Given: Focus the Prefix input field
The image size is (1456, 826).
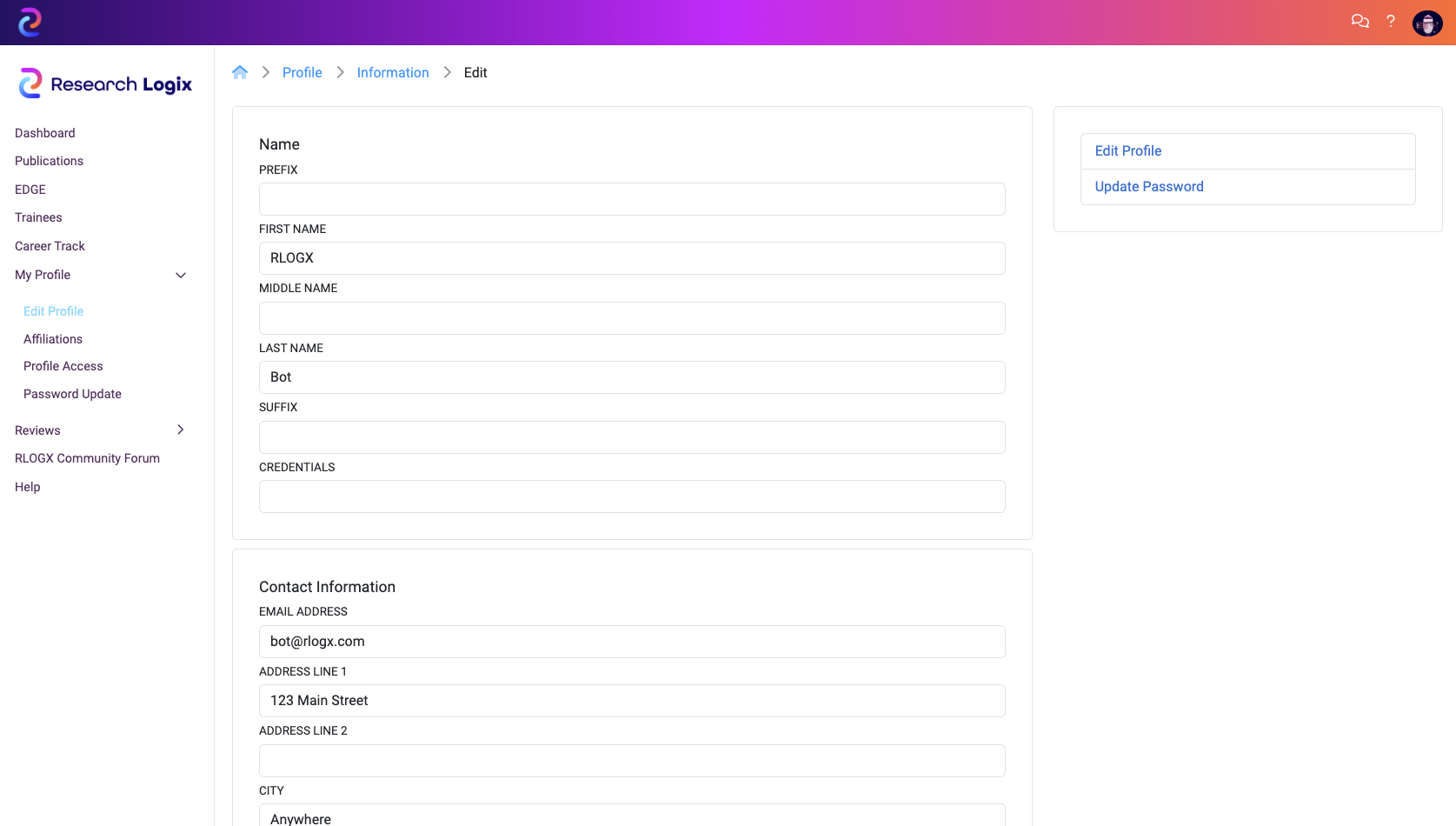Looking at the screenshot, I should (x=632, y=199).
